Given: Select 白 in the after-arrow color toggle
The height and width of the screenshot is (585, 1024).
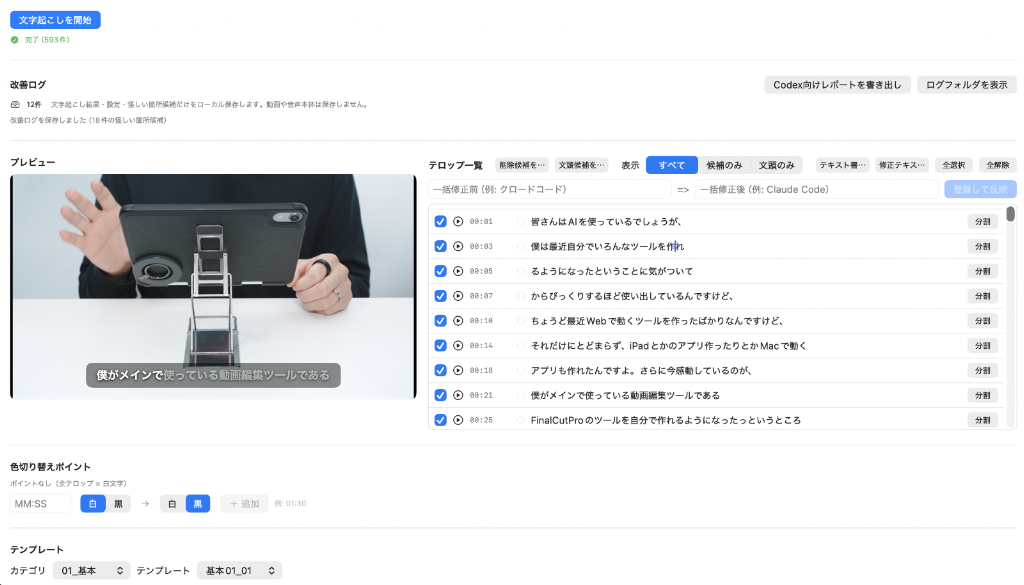Looking at the screenshot, I should click(x=172, y=503).
